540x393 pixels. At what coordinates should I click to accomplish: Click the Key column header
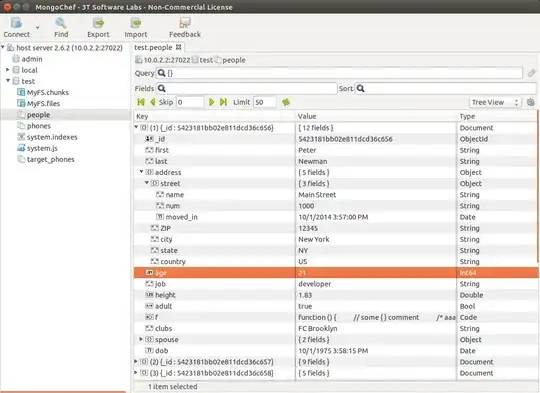pyautogui.click(x=214, y=116)
